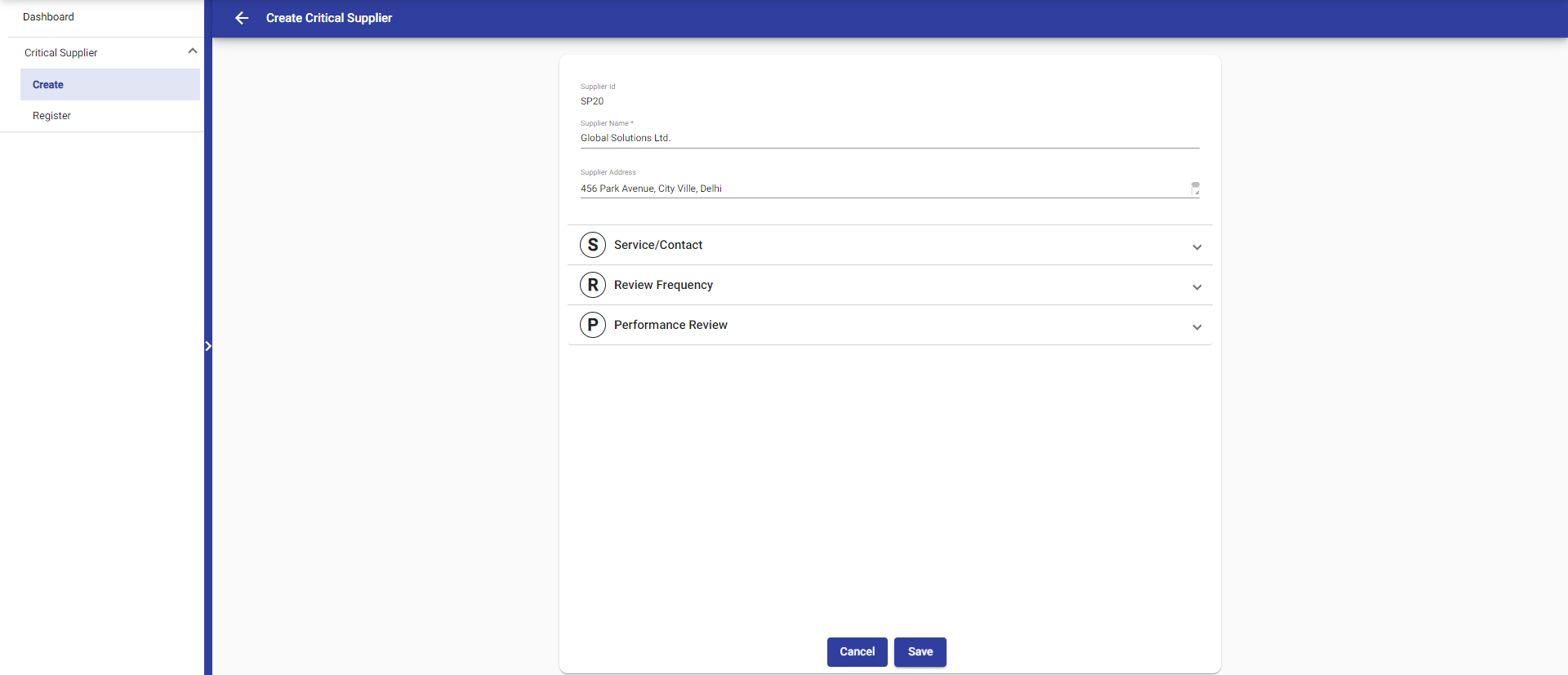
Task: Expand the Review Frequency section chevron
Action: [x=1196, y=286]
